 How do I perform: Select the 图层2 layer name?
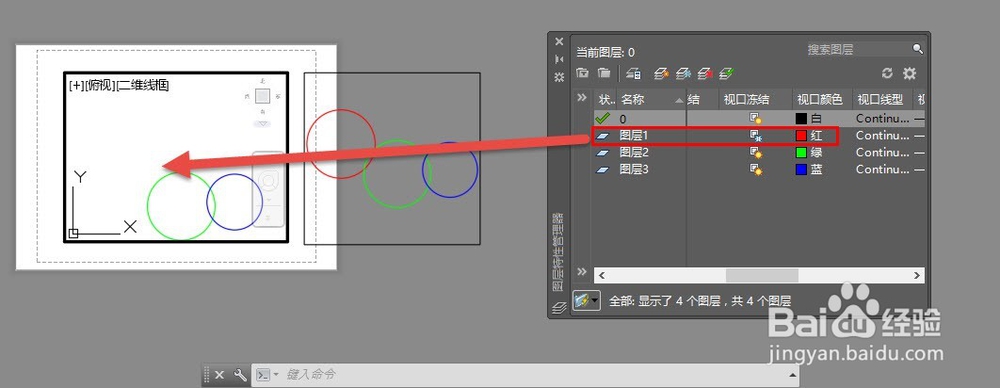[634, 153]
